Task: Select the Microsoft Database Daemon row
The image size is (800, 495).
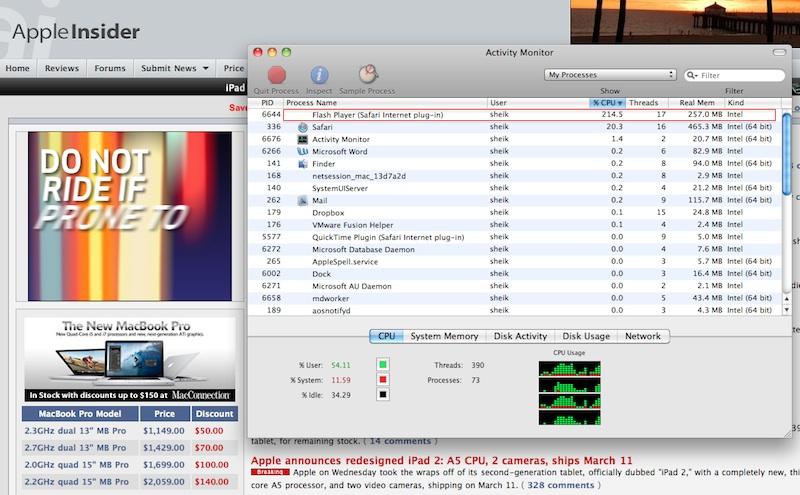Action: pyautogui.click(x=515, y=250)
